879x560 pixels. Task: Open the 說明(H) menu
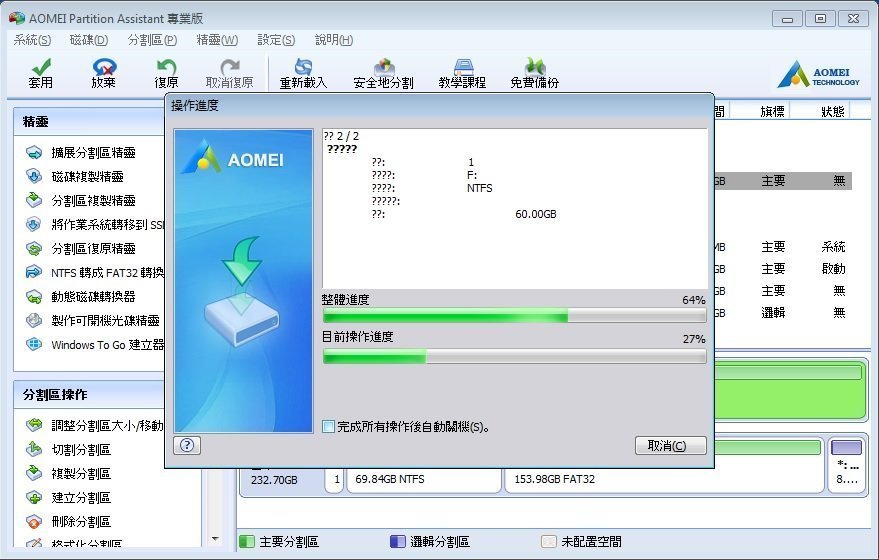click(334, 40)
